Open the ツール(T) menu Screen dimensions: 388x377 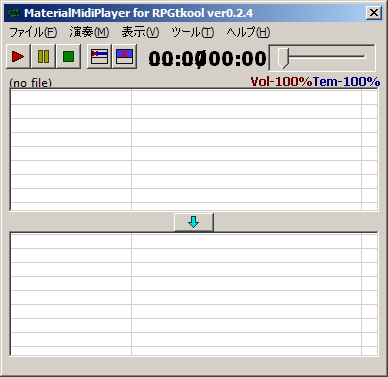pyautogui.click(x=192, y=32)
